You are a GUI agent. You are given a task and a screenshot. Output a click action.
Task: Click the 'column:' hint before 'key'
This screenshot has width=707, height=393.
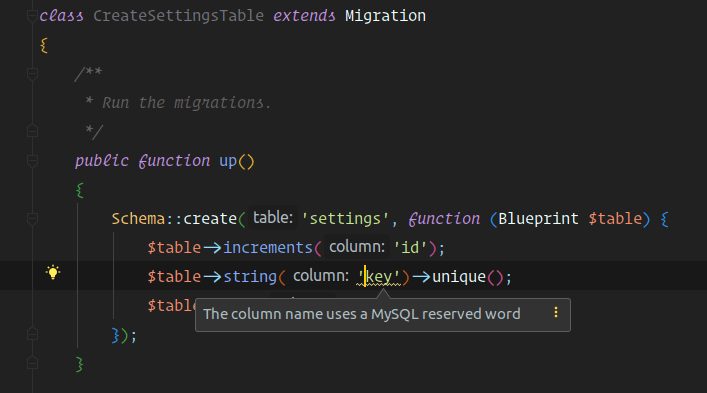click(321, 275)
